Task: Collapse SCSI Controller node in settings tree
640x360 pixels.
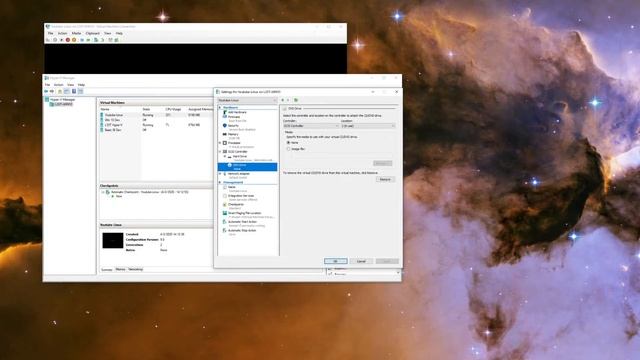Action: point(220,151)
